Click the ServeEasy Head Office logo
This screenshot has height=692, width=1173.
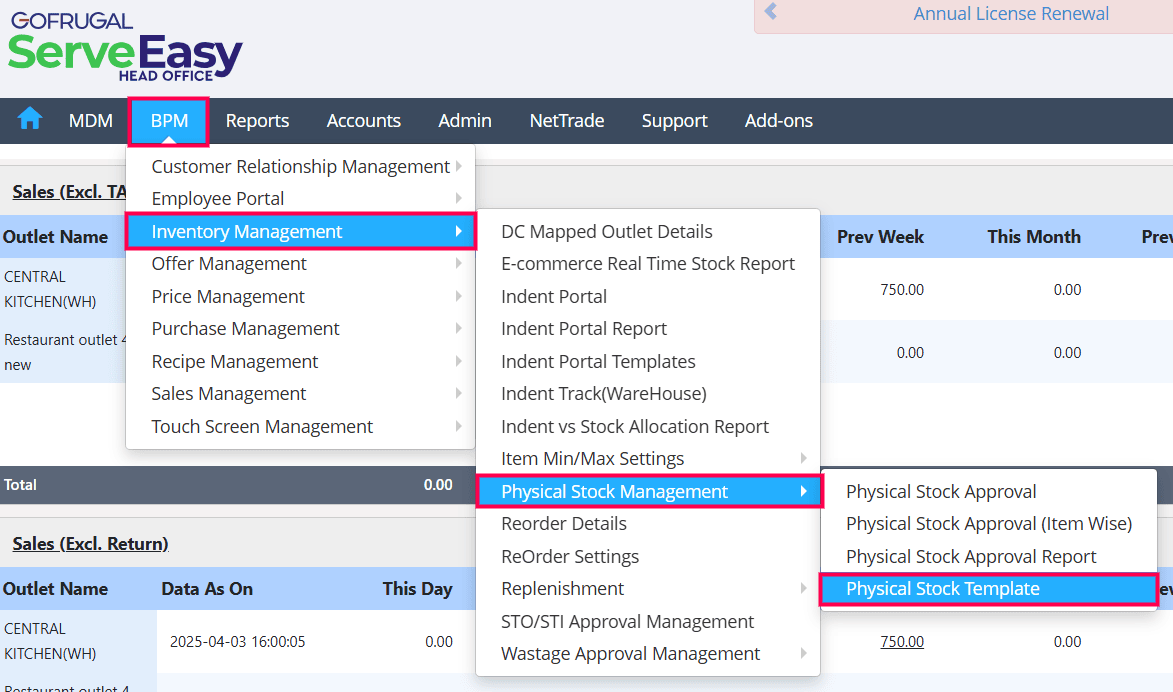pyautogui.click(x=125, y=47)
